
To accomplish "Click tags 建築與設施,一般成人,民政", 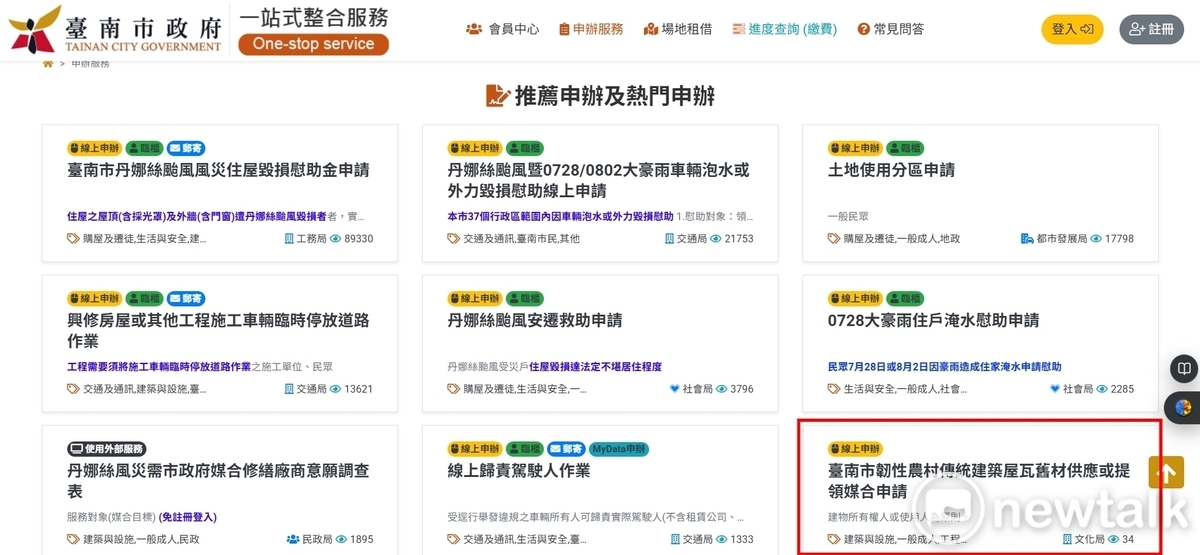I will [141, 539].
